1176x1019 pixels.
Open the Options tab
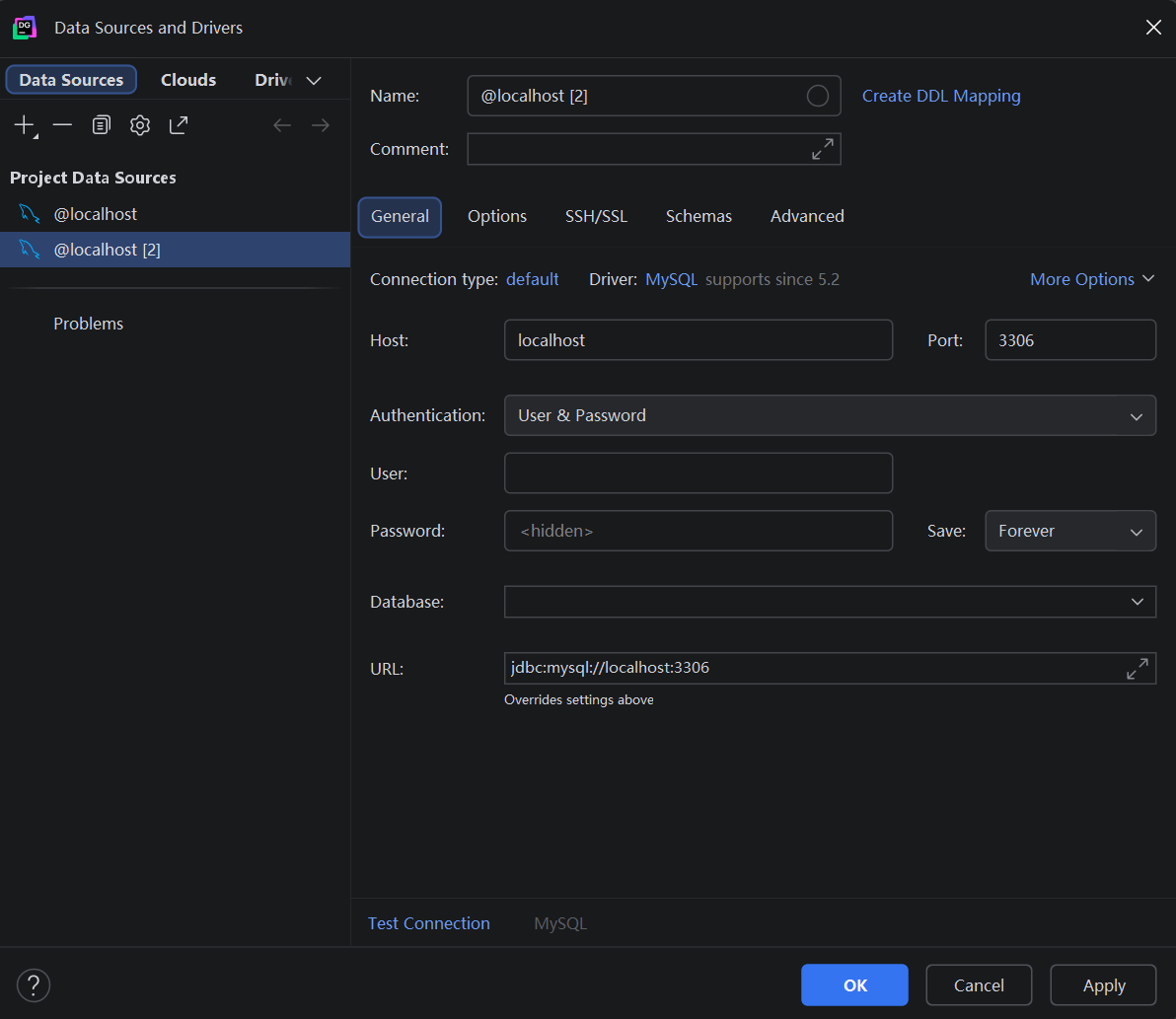[497, 217]
